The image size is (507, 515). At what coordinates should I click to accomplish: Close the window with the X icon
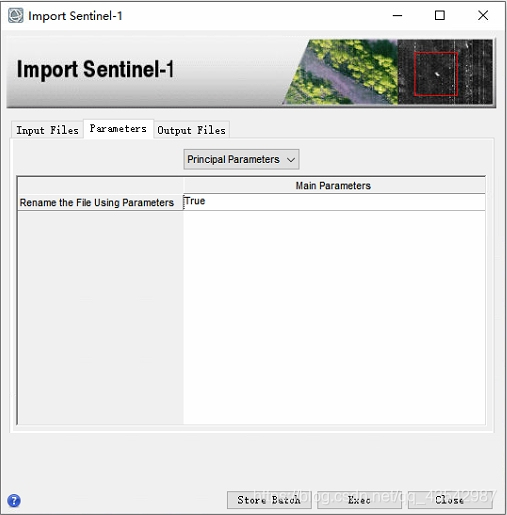click(x=483, y=15)
